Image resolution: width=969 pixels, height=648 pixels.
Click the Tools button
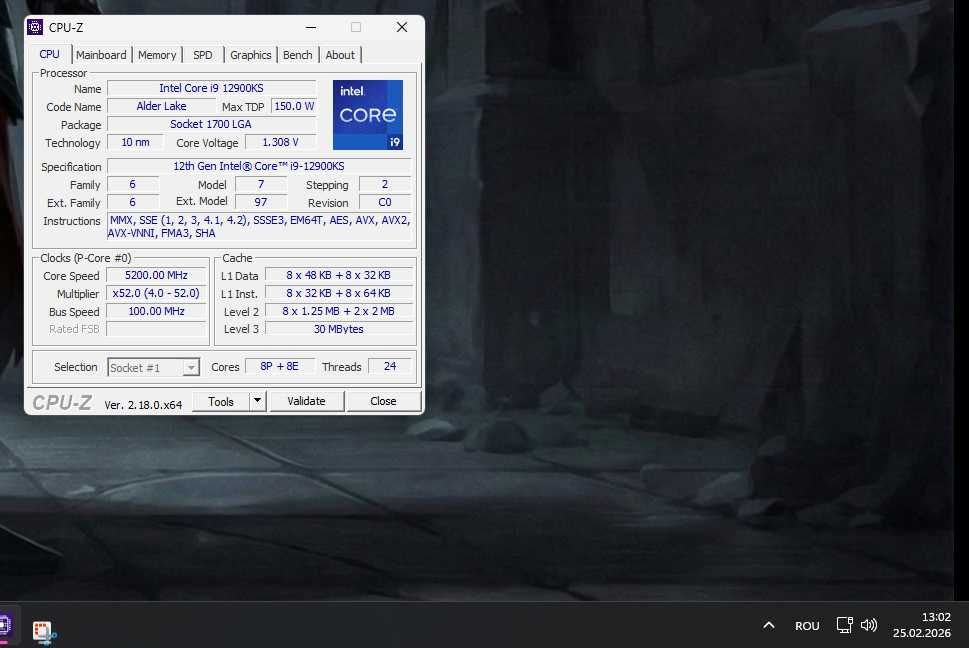pos(221,402)
